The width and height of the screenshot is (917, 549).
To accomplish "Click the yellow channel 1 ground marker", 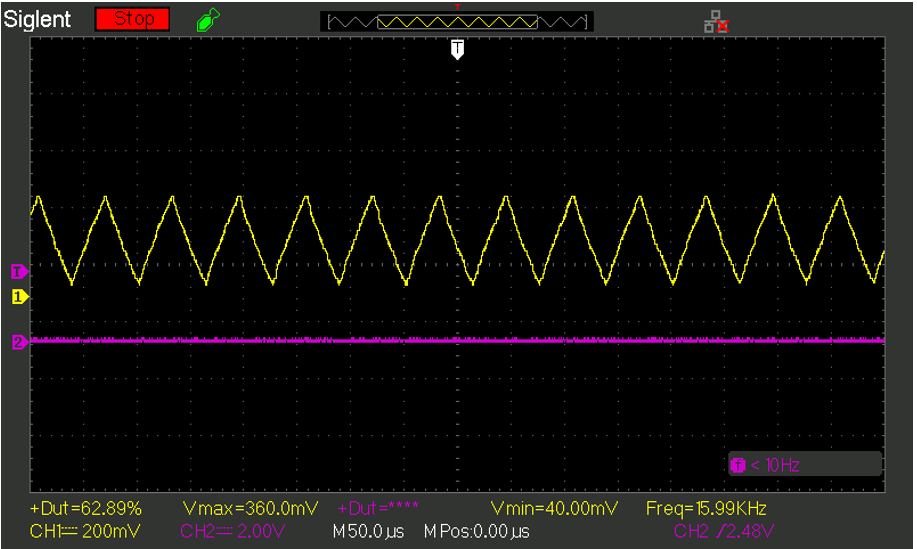I will tap(20, 297).
